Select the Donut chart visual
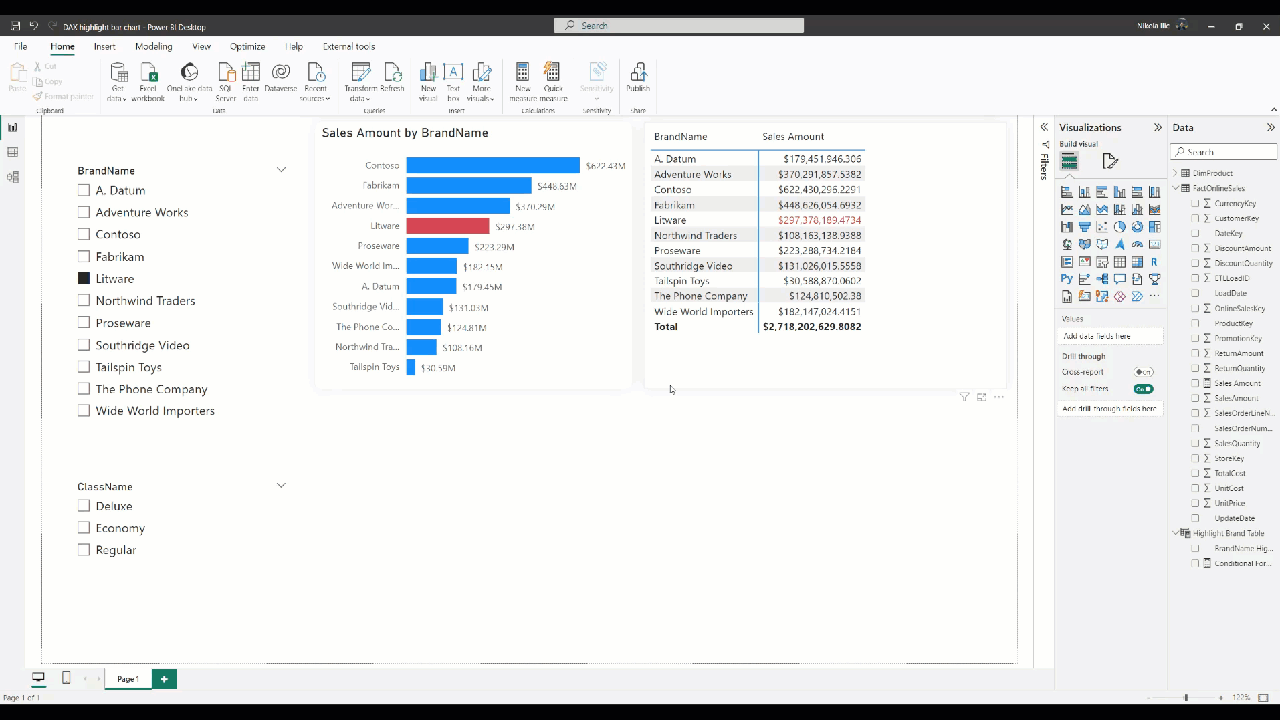 pos(1137,227)
